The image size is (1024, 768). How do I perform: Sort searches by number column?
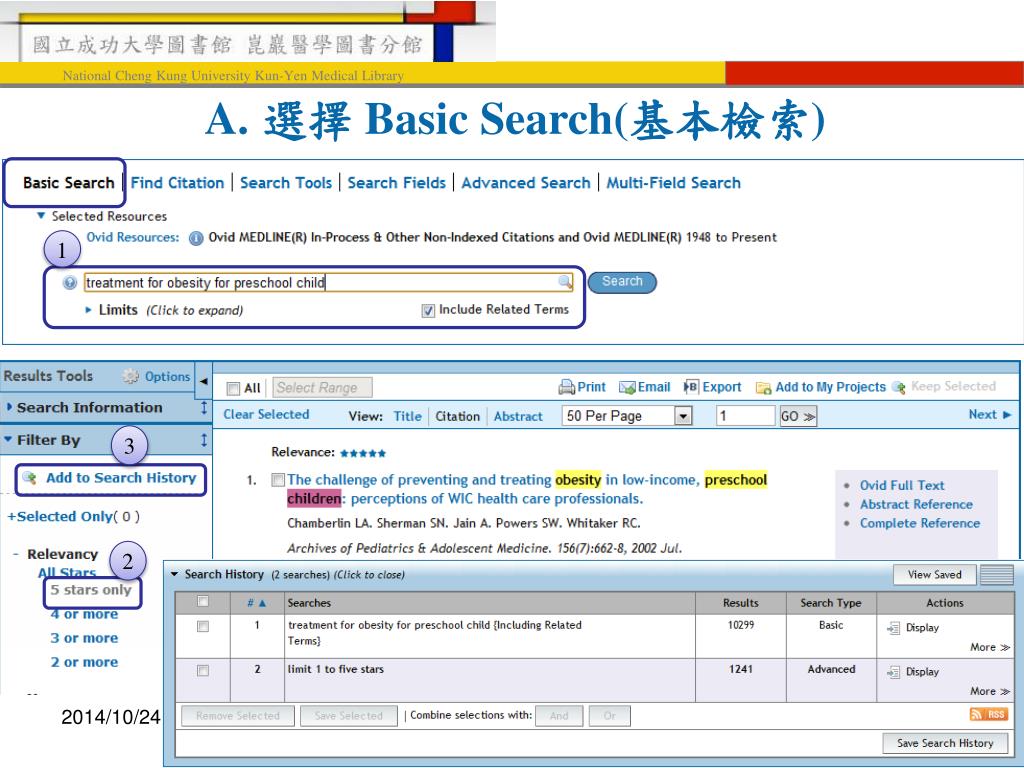(x=257, y=603)
